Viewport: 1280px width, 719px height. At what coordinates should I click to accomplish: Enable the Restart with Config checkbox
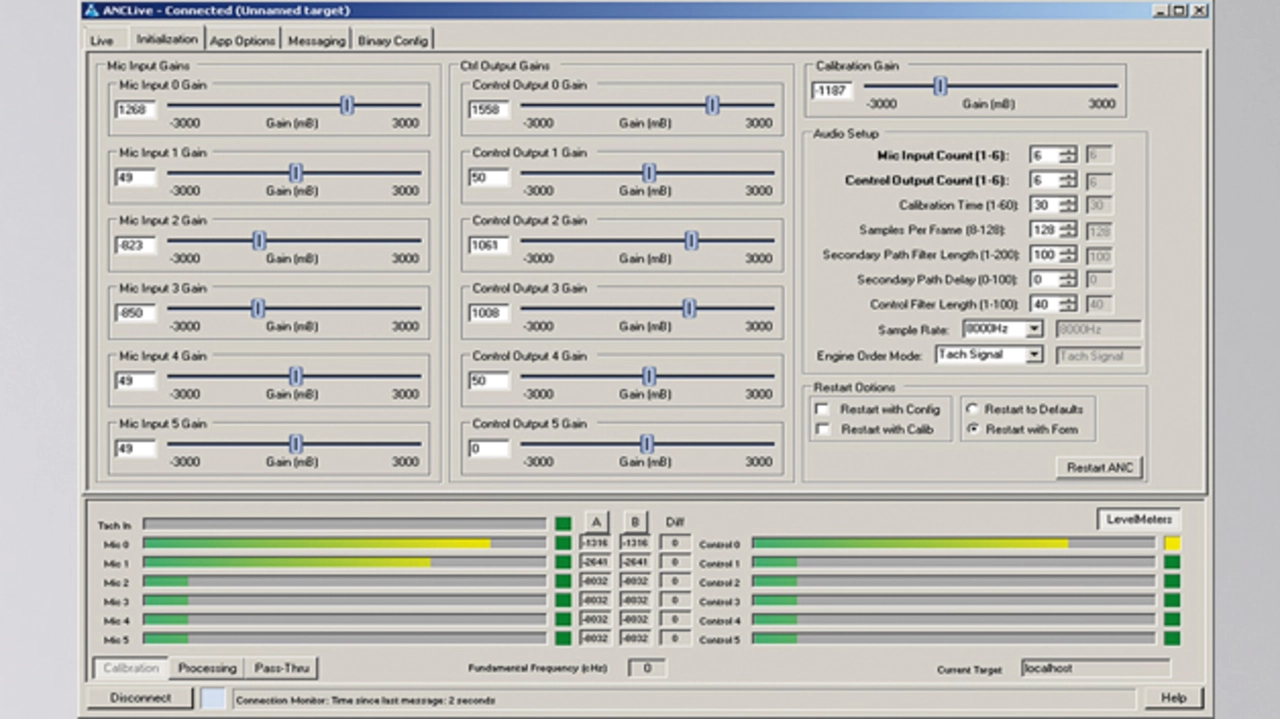[822, 409]
